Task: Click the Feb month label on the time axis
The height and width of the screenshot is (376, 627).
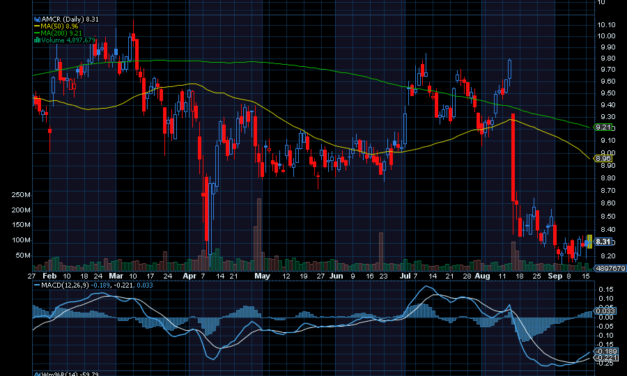Action: coord(50,276)
